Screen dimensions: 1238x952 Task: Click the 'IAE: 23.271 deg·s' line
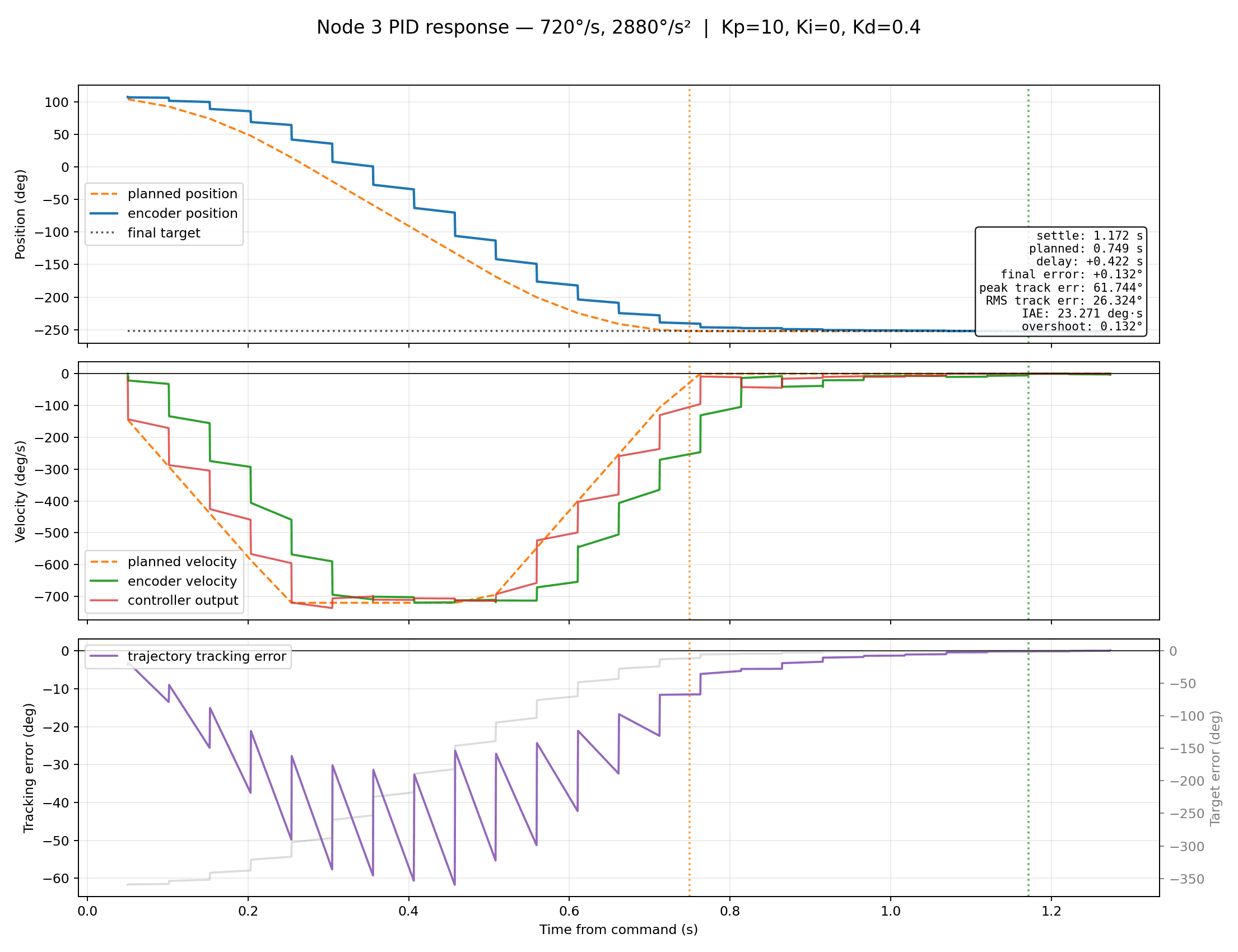point(1083,314)
